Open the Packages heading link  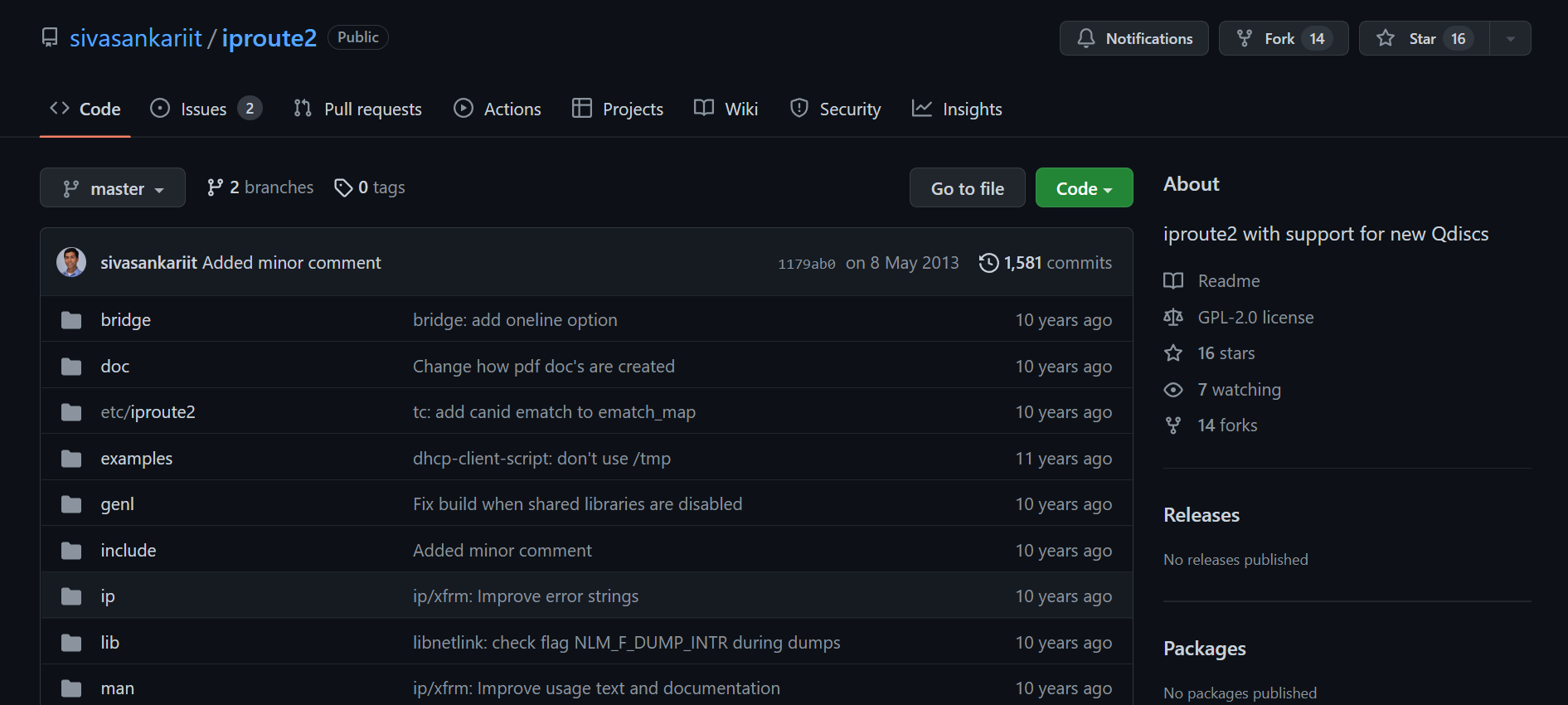pos(1205,649)
